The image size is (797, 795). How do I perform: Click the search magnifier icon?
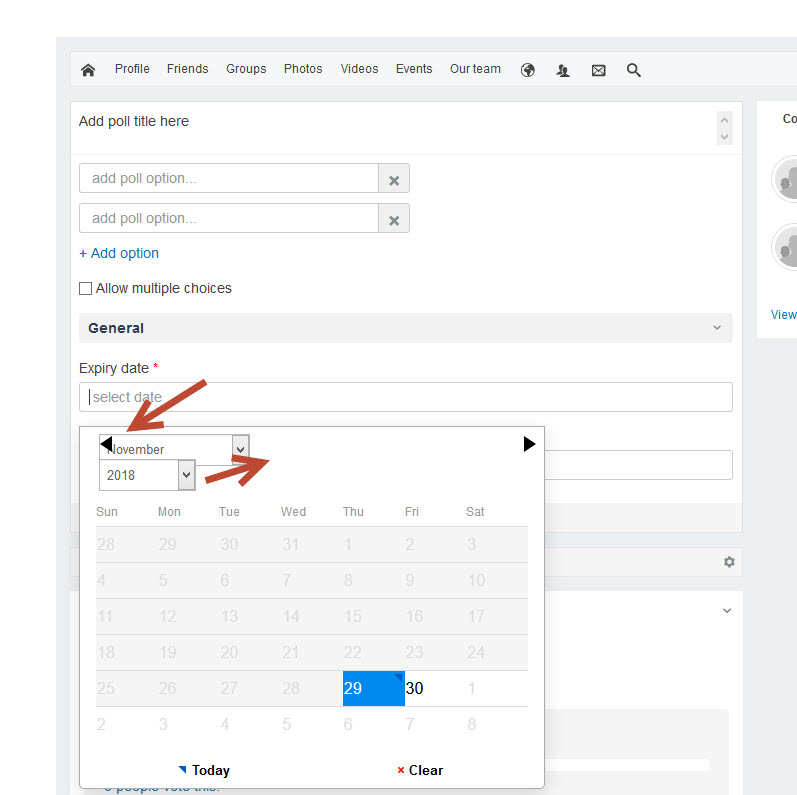[633, 70]
